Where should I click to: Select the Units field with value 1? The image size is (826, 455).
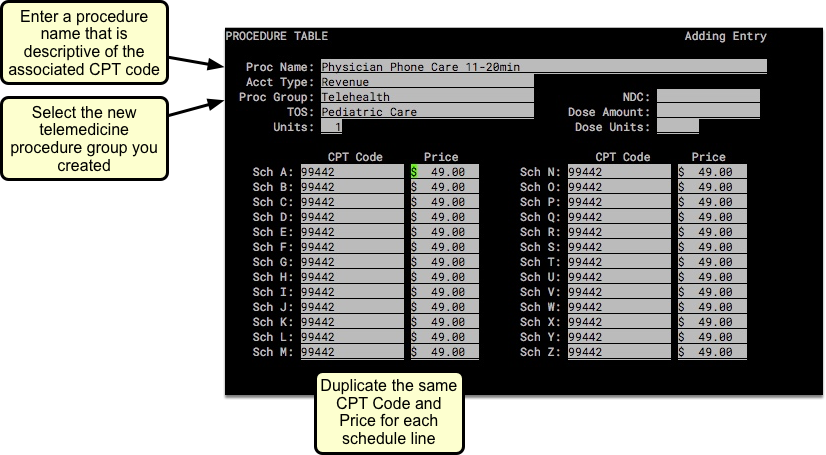tap(331, 126)
